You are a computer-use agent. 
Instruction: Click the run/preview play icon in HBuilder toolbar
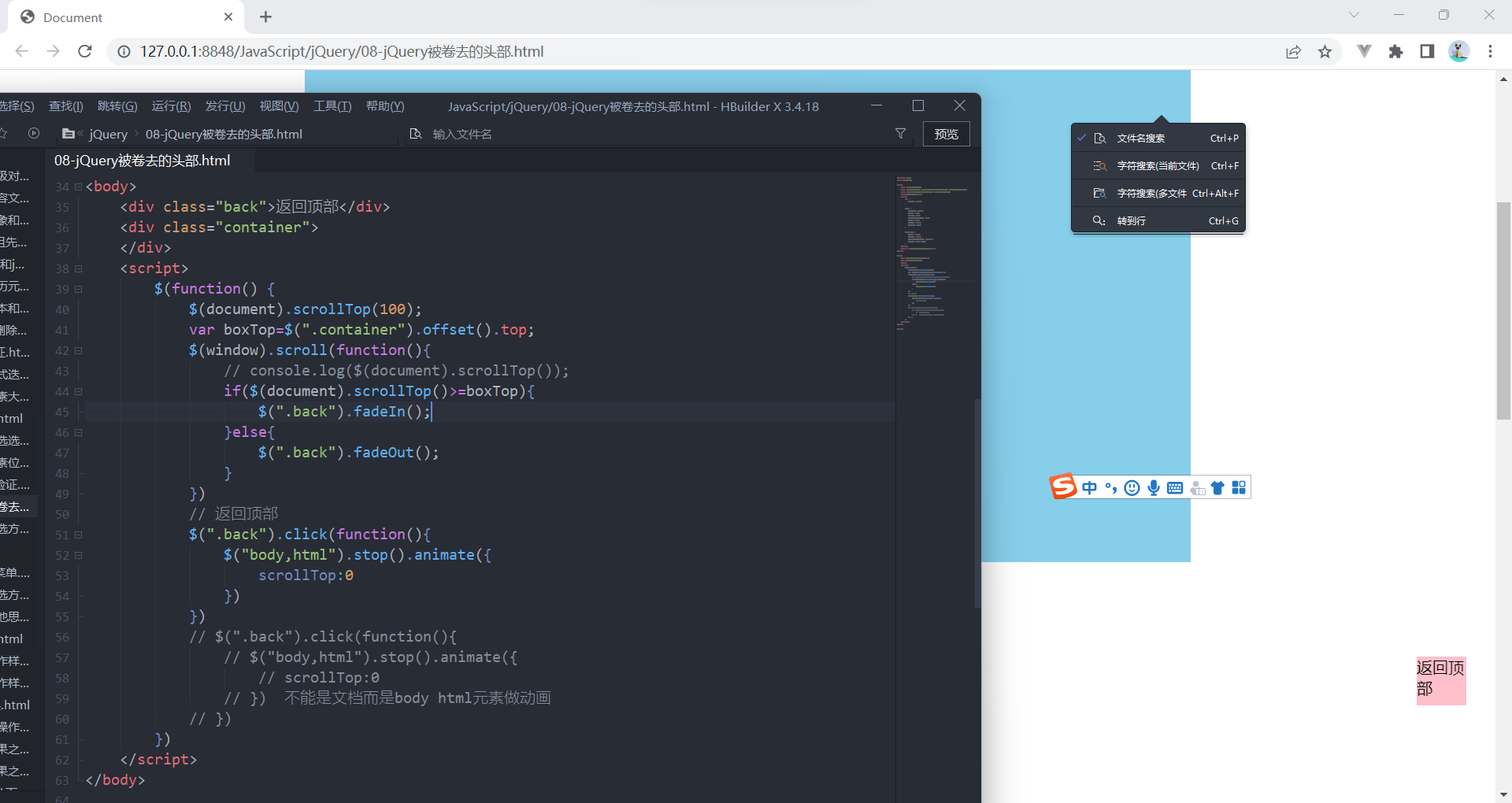click(34, 133)
